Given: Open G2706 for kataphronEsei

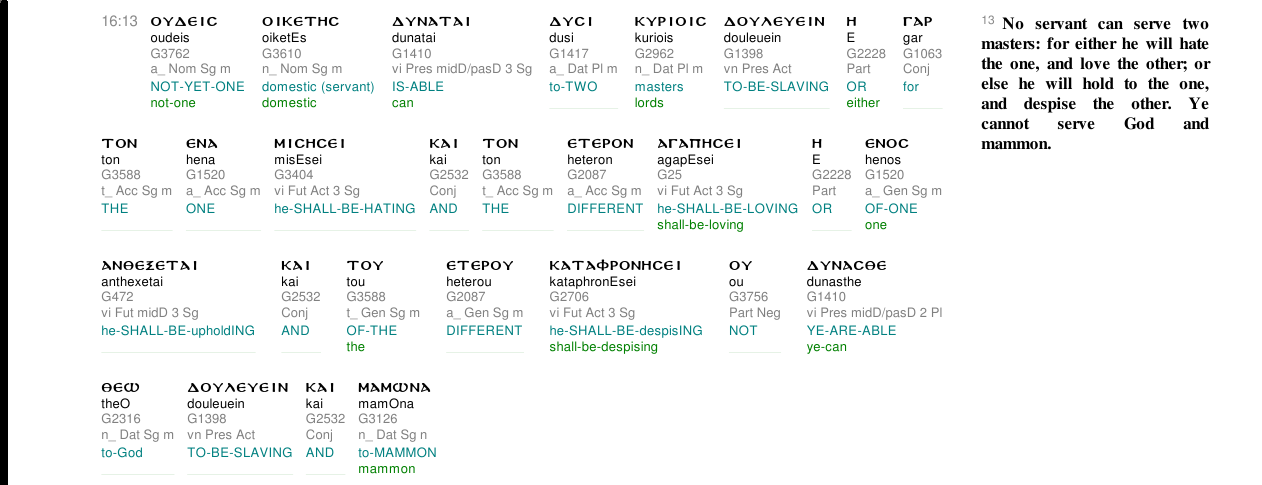Looking at the screenshot, I should pyautogui.click(x=569, y=297).
